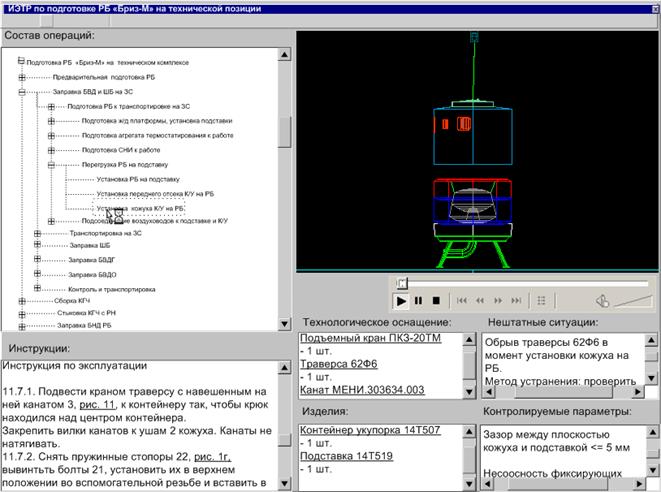
Task: Adjust the volume slider in the player
Action: pyautogui.click(x=632, y=300)
